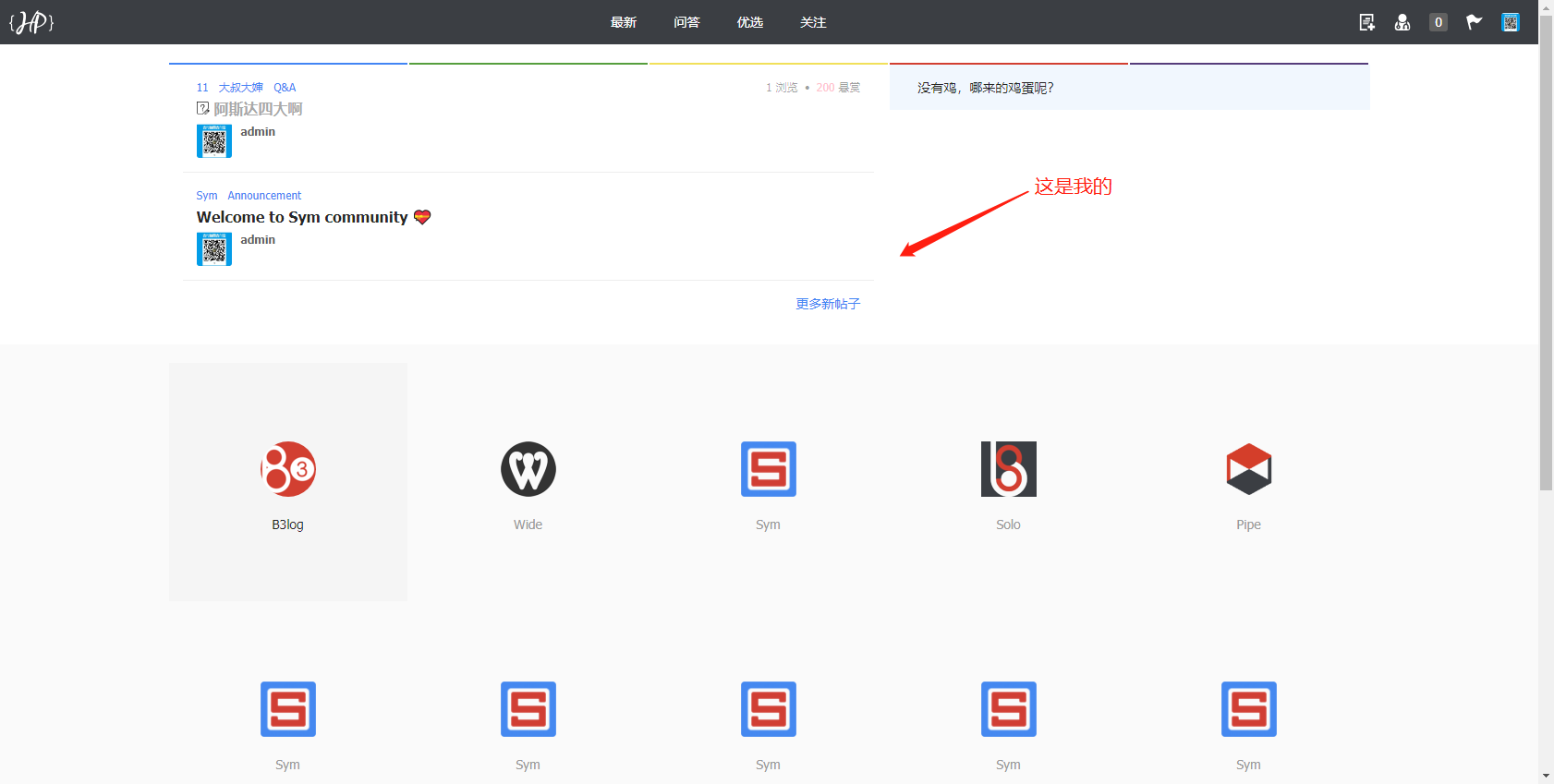Click admin username under Welcome to Sym community
Viewport: 1554px width, 784px height.
tap(258, 240)
